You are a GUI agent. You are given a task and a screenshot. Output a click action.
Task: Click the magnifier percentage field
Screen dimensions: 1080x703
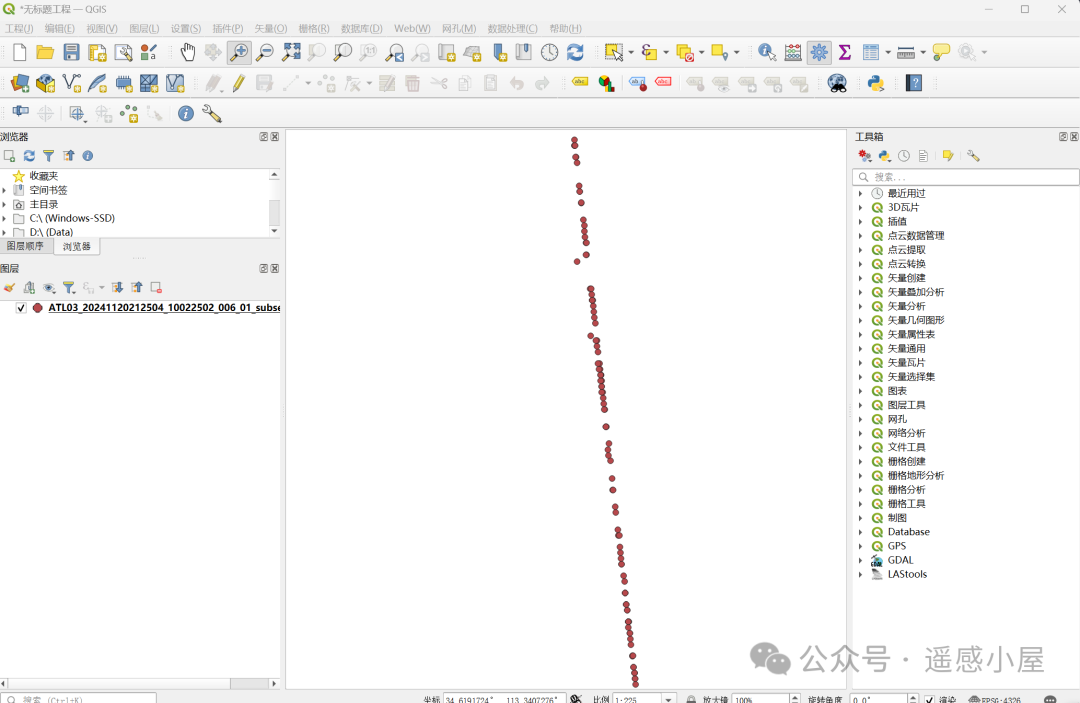pyautogui.click(x=759, y=699)
